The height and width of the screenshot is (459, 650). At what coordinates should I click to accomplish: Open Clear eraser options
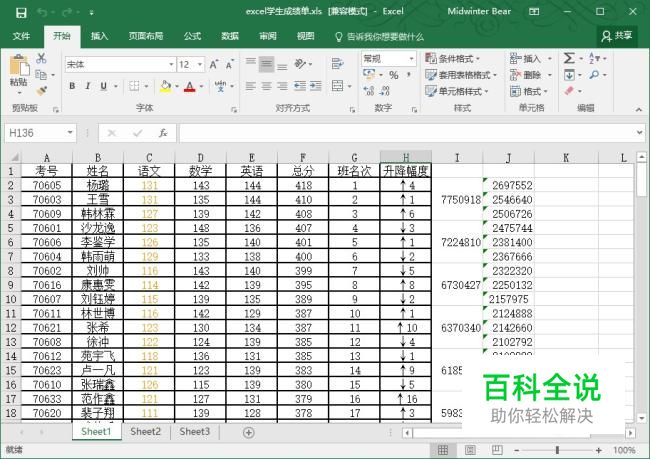(x=569, y=91)
